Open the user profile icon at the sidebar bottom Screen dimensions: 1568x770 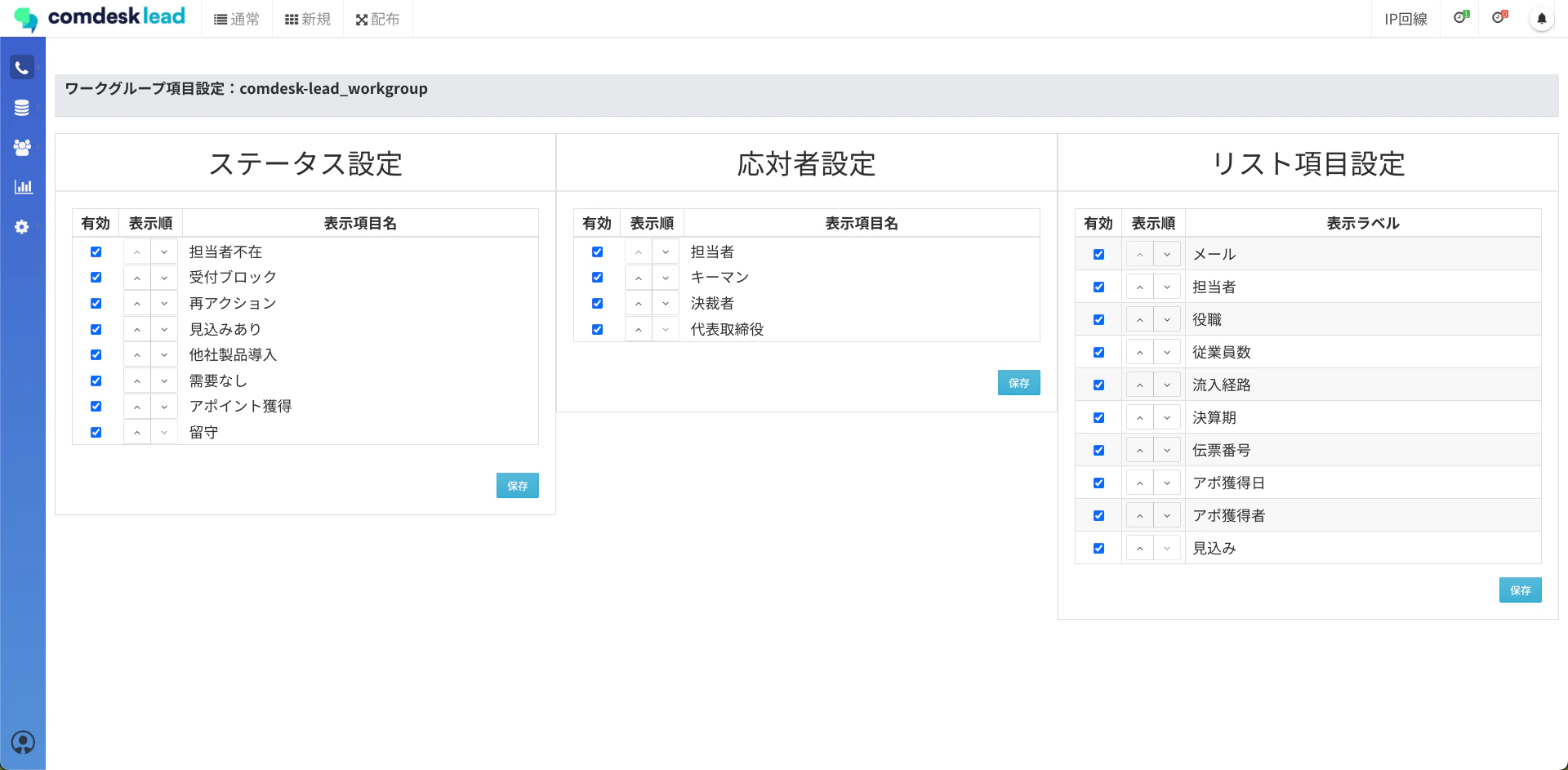23,742
